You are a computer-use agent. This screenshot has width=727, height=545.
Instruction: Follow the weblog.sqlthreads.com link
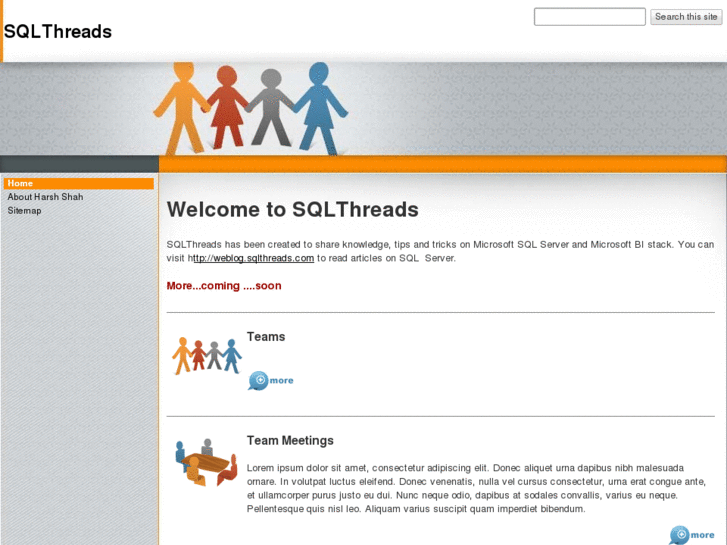253,258
